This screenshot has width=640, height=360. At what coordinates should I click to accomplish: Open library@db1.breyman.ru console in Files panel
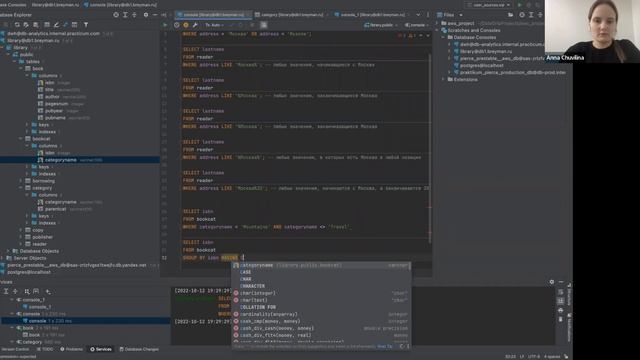click(x=486, y=51)
